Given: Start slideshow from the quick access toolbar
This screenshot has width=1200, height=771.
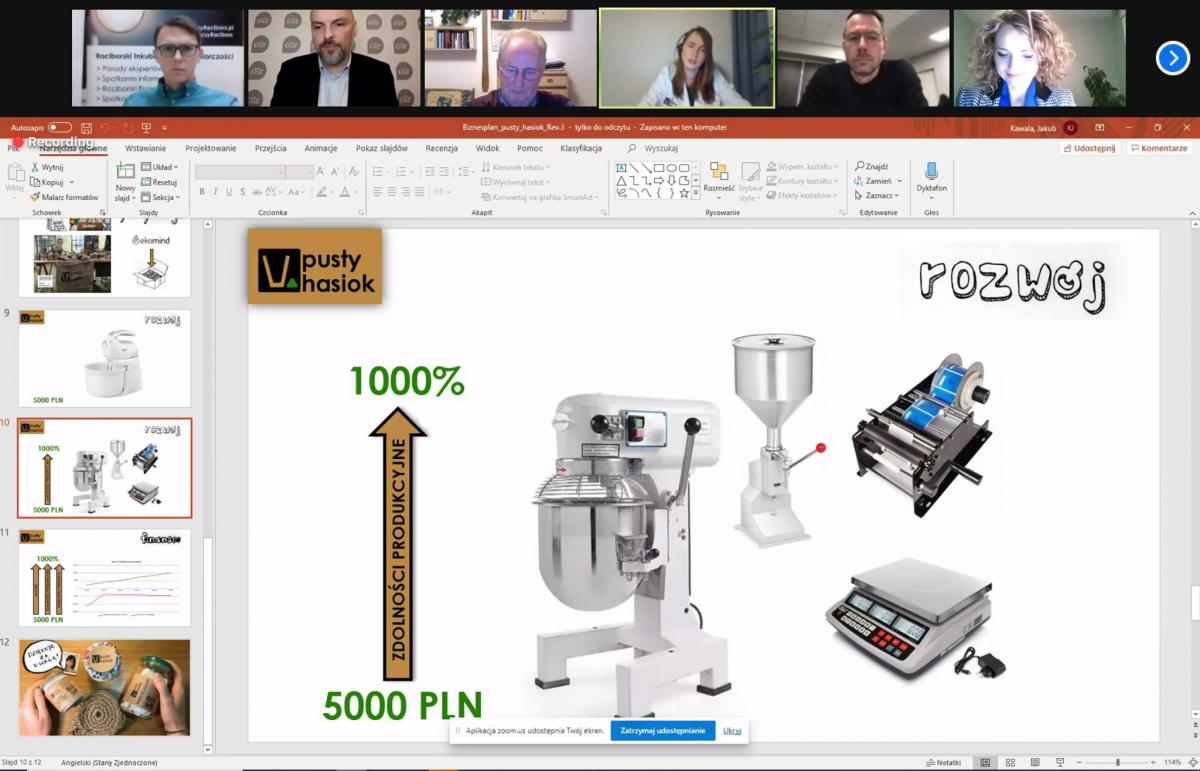Looking at the screenshot, I should point(146,128).
